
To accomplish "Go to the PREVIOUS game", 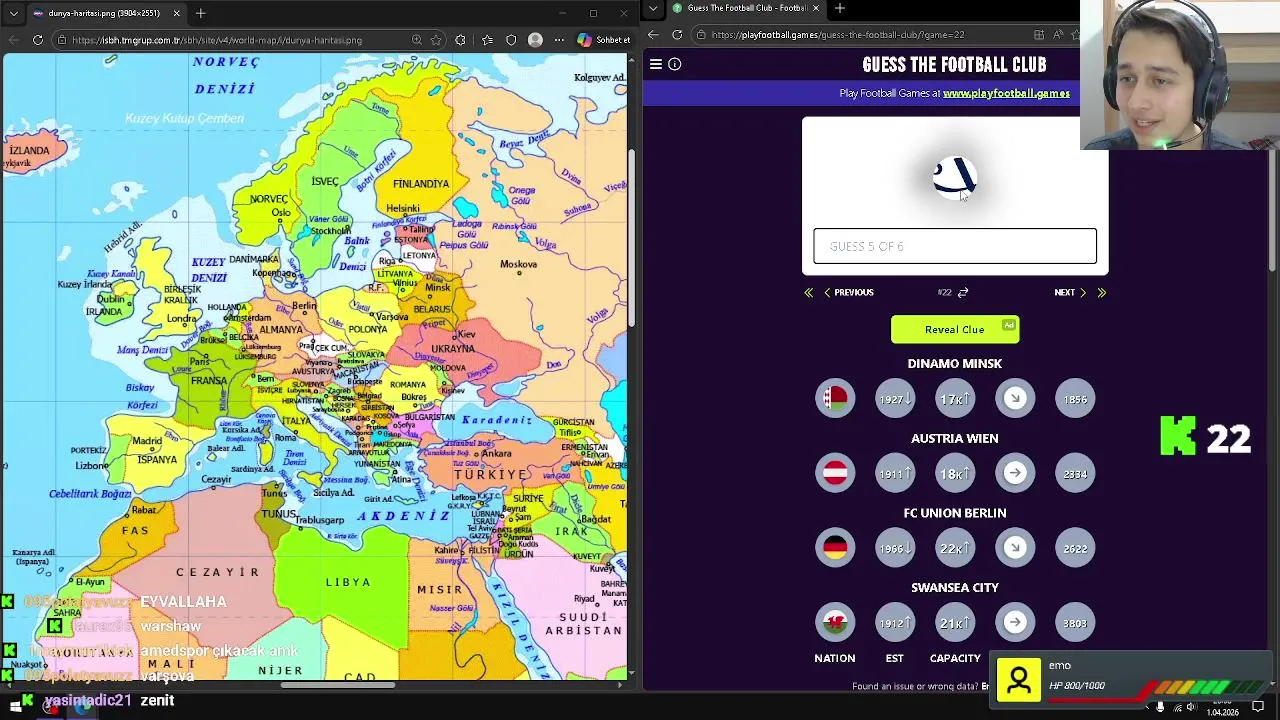I will 848,292.
